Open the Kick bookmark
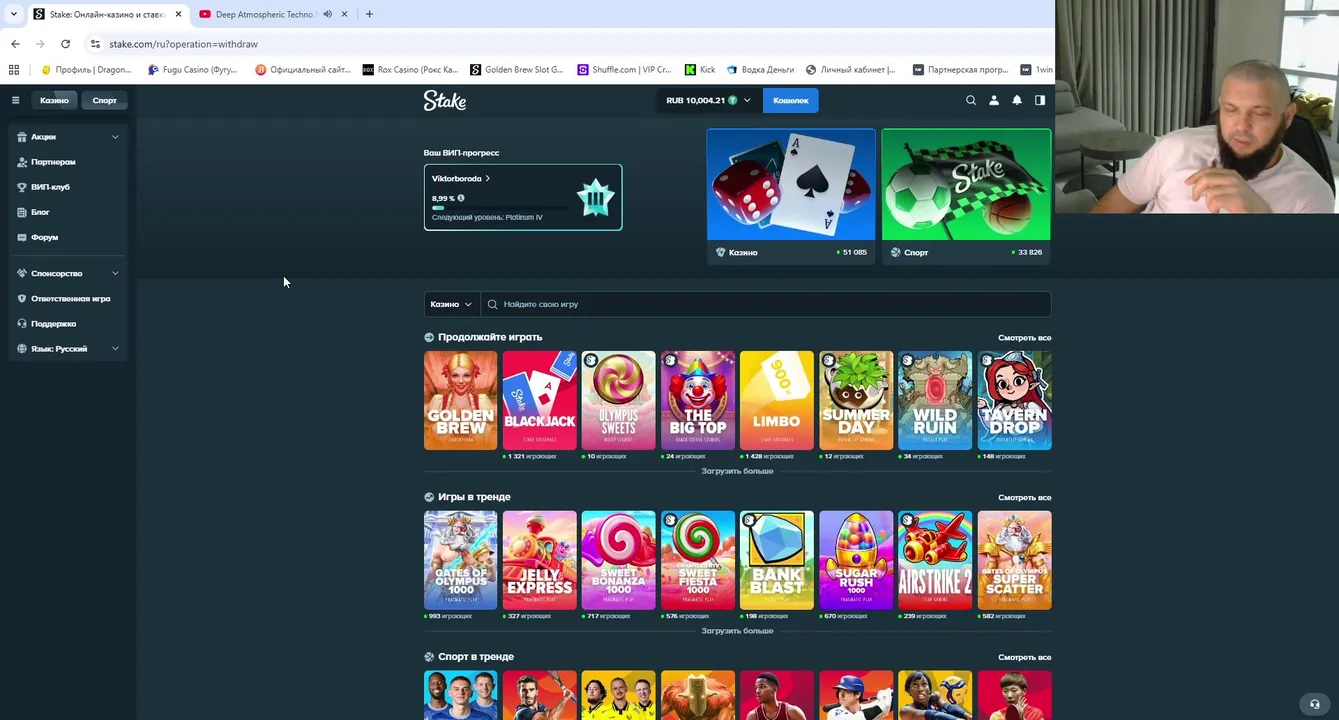Viewport: 1339px width, 720px height. tap(700, 70)
